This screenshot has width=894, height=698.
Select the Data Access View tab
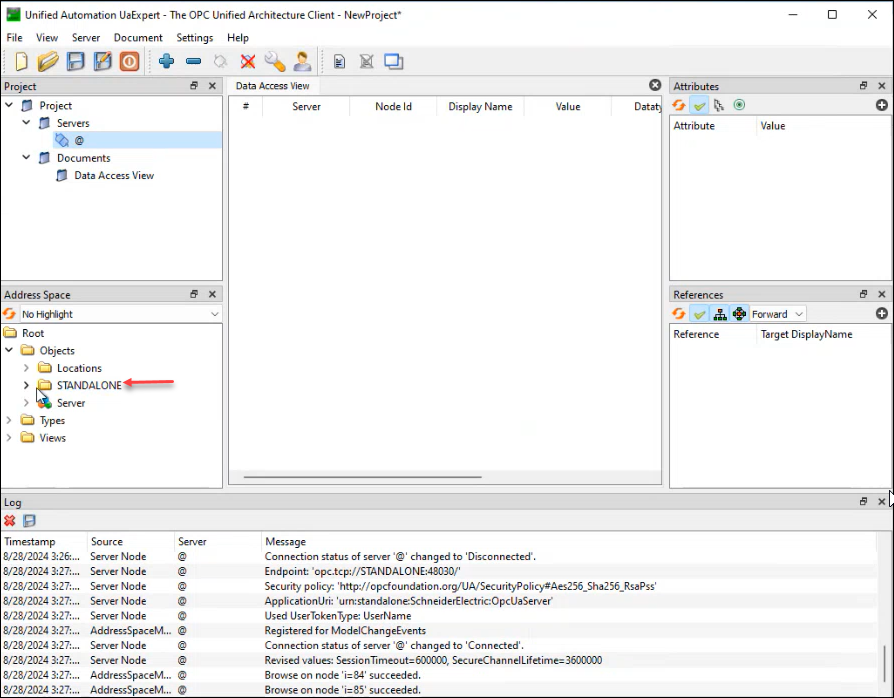tap(273, 86)
